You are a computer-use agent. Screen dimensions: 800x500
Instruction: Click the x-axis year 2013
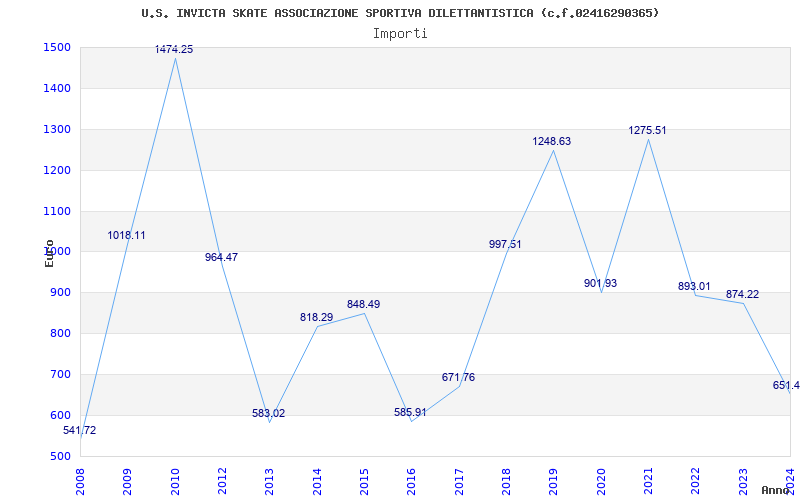pyautogui.click(x=269, y=481)
